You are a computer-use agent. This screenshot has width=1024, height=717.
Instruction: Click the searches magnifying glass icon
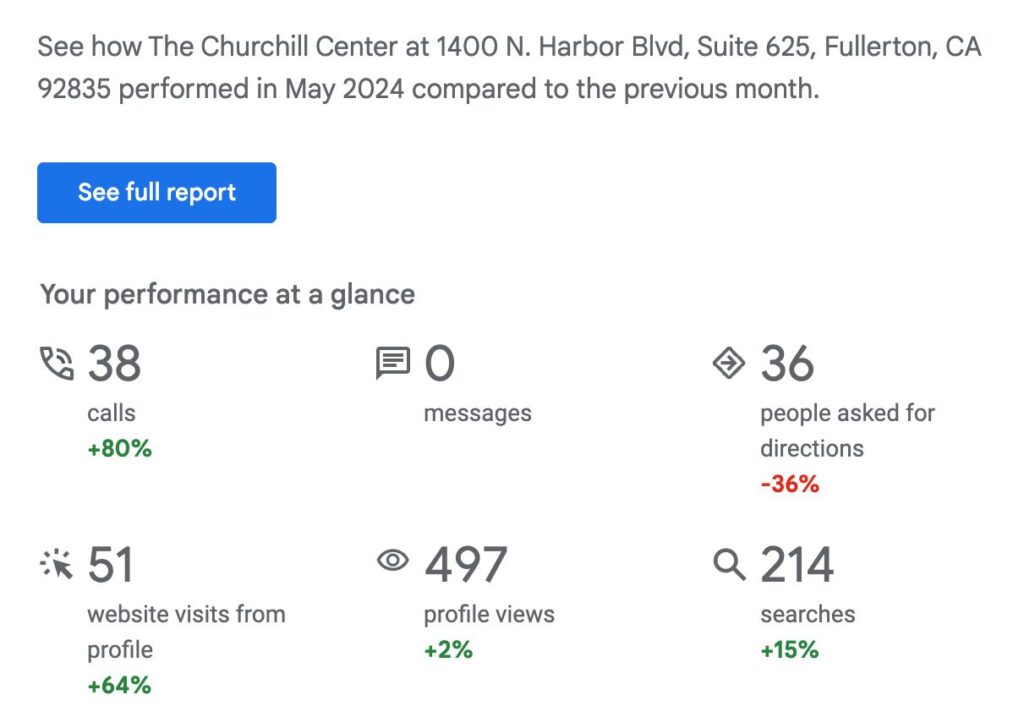(729, 565)
